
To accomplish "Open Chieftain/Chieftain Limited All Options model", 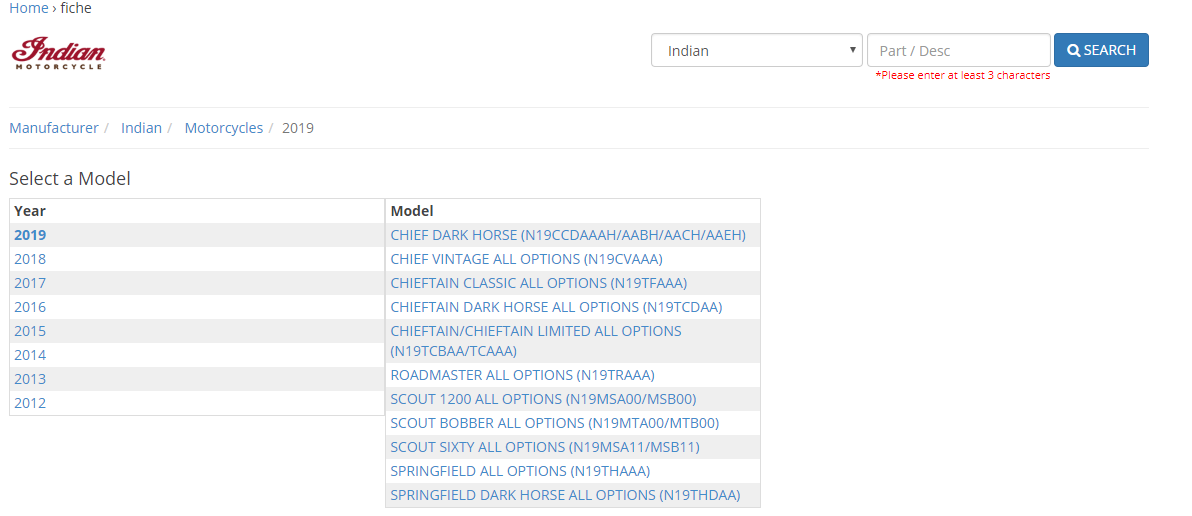I will 536,341.
